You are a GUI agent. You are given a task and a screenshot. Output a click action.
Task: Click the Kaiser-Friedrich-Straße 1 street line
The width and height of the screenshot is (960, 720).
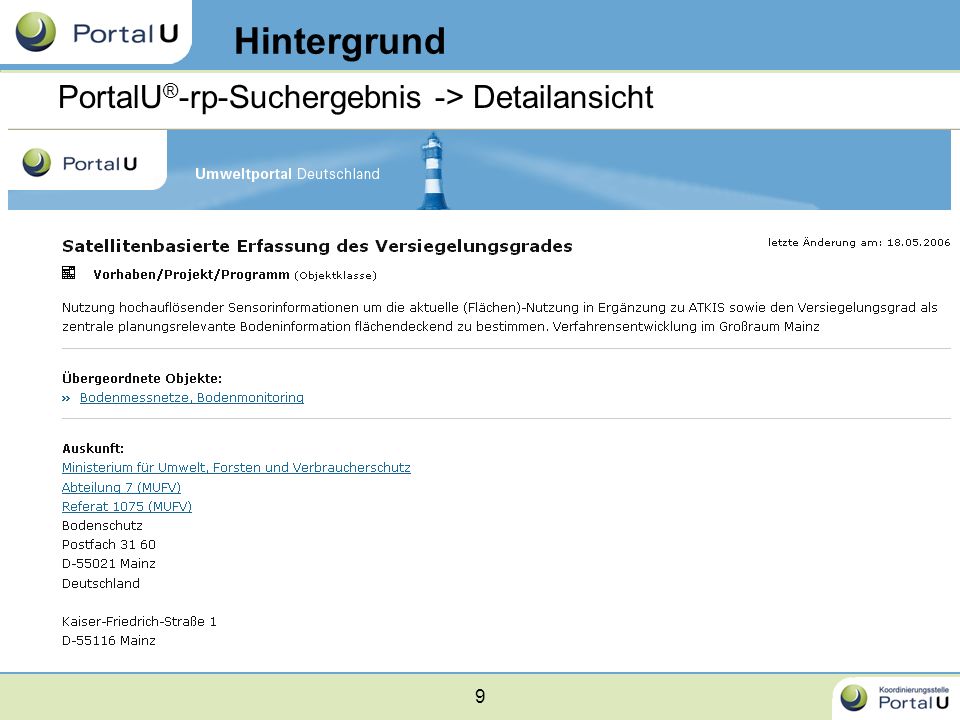(139, 622)
